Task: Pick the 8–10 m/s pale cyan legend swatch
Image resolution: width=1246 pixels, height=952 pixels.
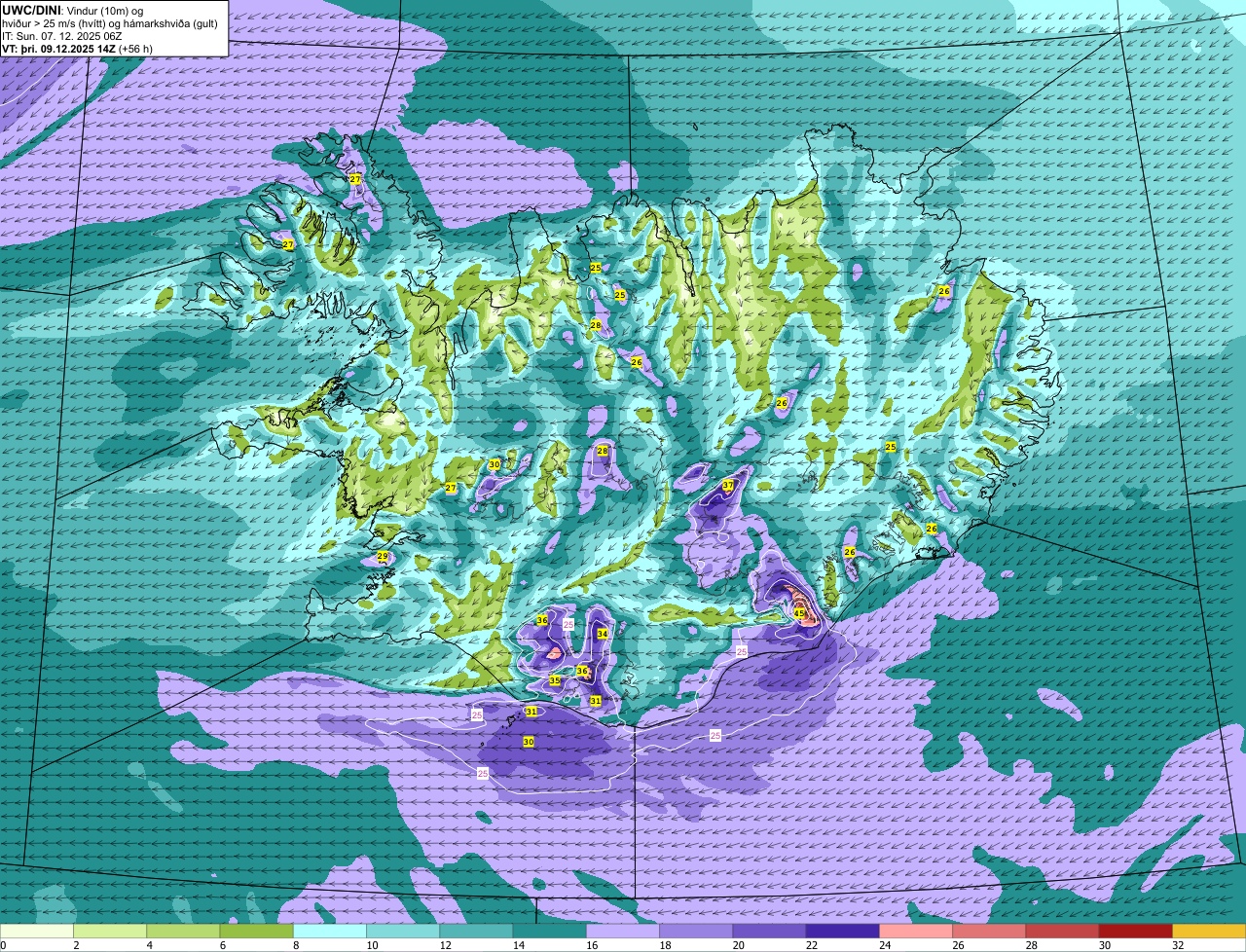Action: pyautogui.click(x=330, y=932)
